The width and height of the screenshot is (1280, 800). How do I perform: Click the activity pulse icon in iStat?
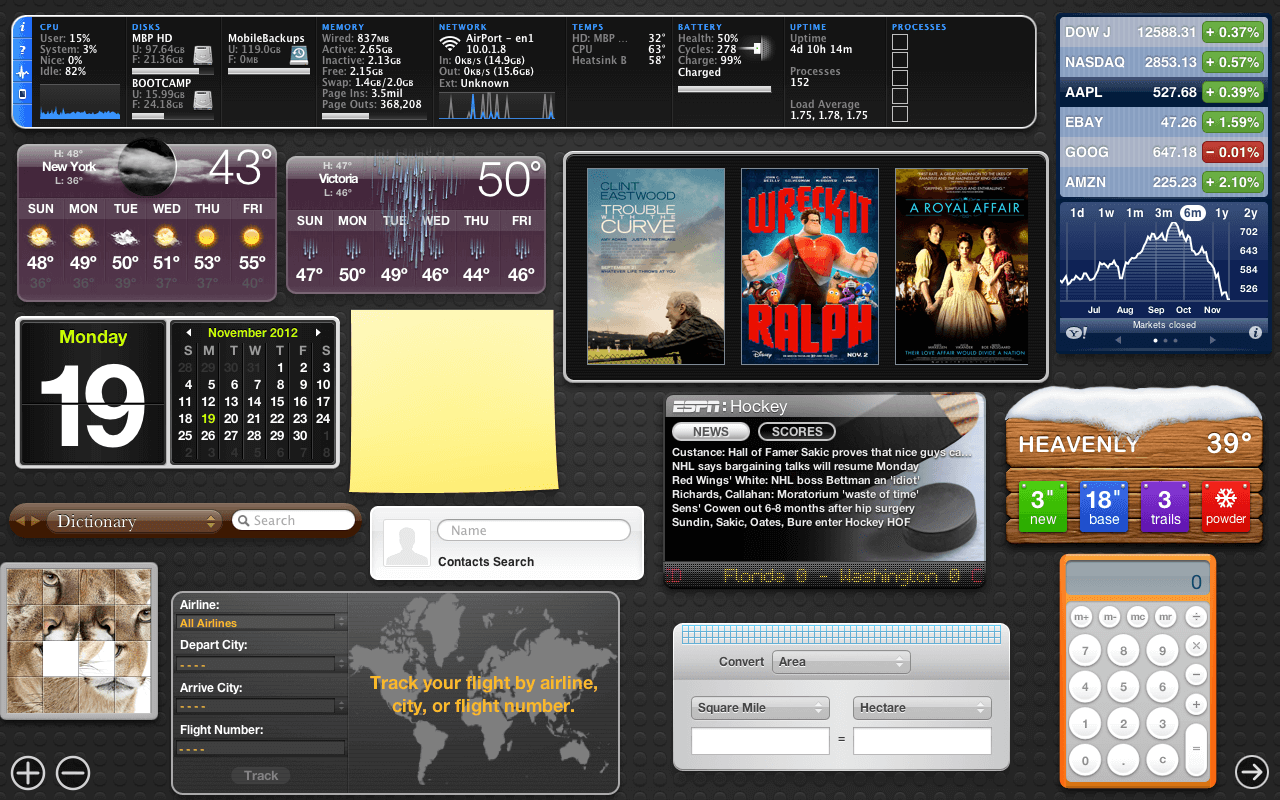(23, 73)
